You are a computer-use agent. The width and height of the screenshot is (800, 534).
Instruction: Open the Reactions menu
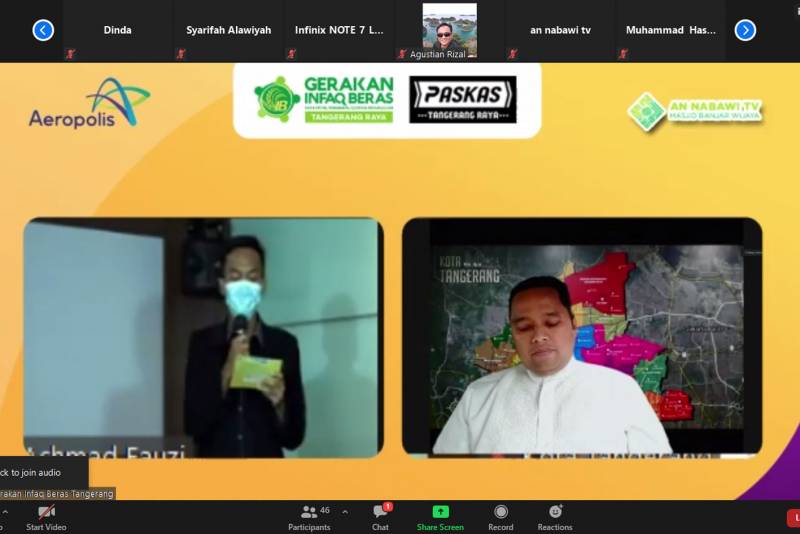click(x=555, y=516)
